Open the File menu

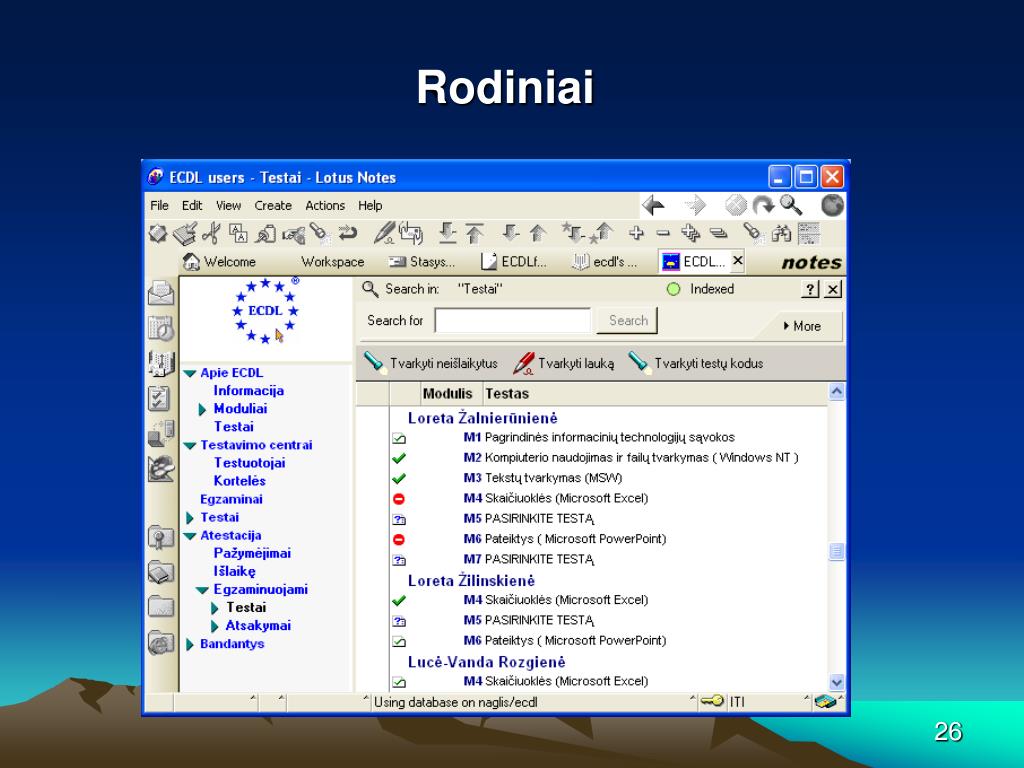[x=159, y=206]
